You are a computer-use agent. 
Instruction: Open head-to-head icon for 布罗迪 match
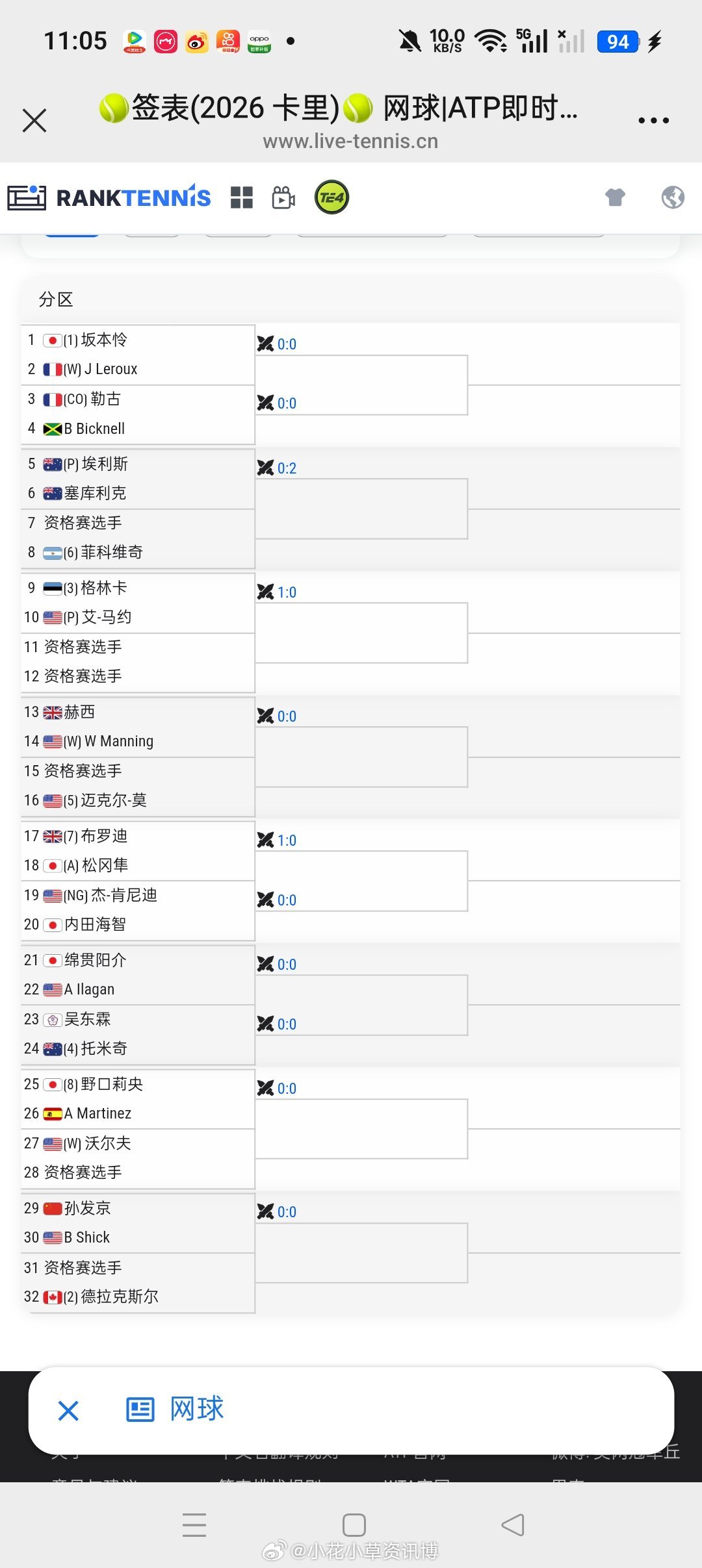265,840
